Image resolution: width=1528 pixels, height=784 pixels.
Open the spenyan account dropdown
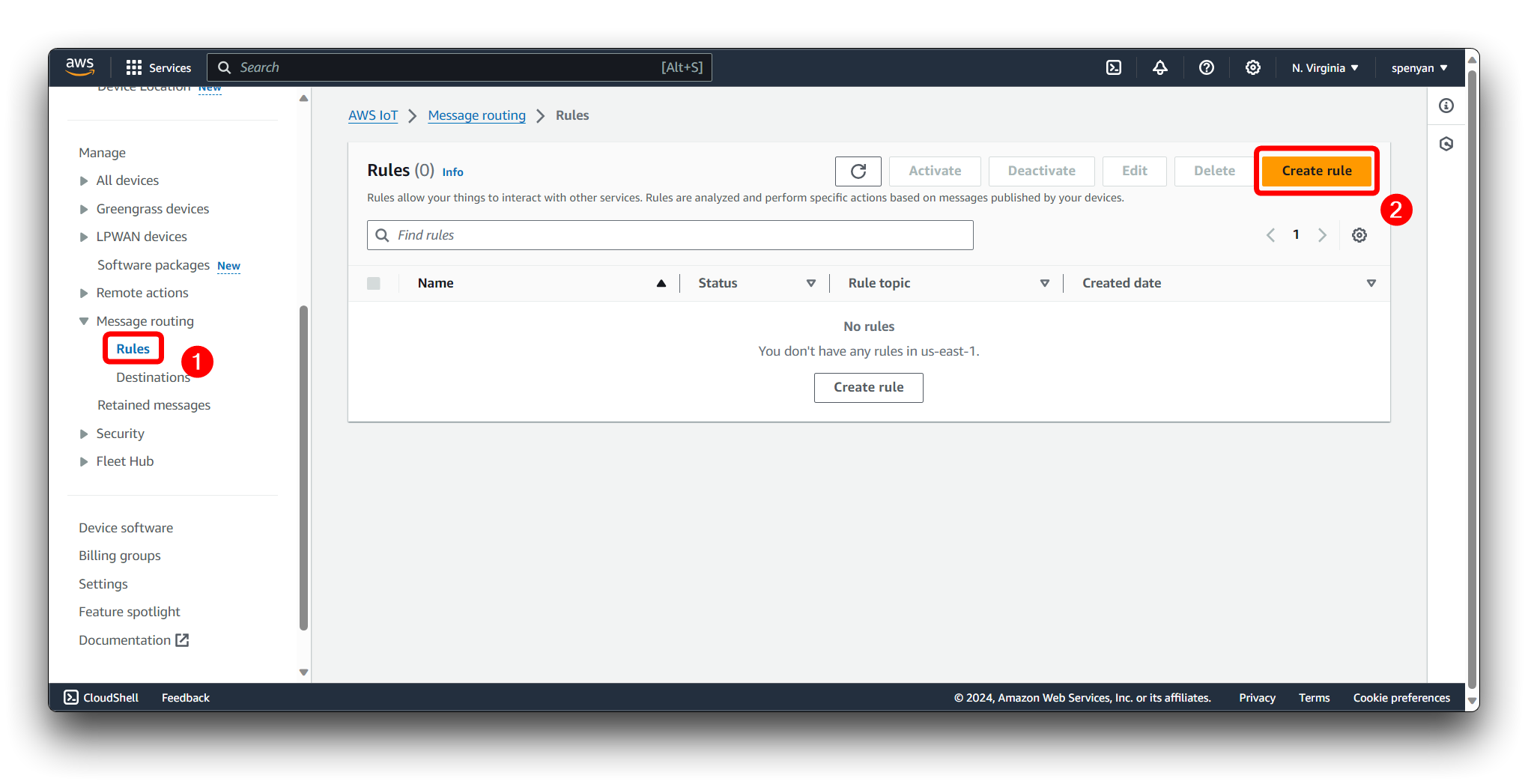click(1419, 67)
